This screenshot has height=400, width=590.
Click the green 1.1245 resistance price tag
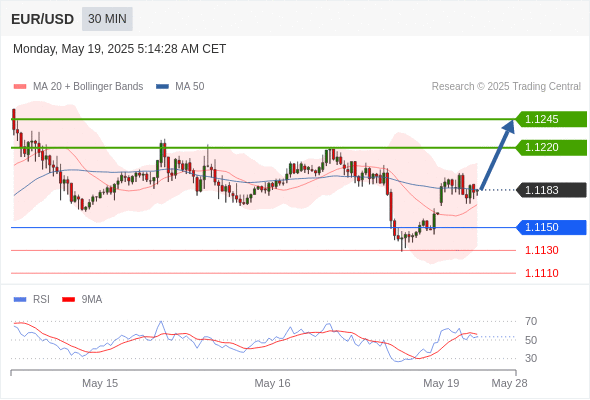(551, 119)
